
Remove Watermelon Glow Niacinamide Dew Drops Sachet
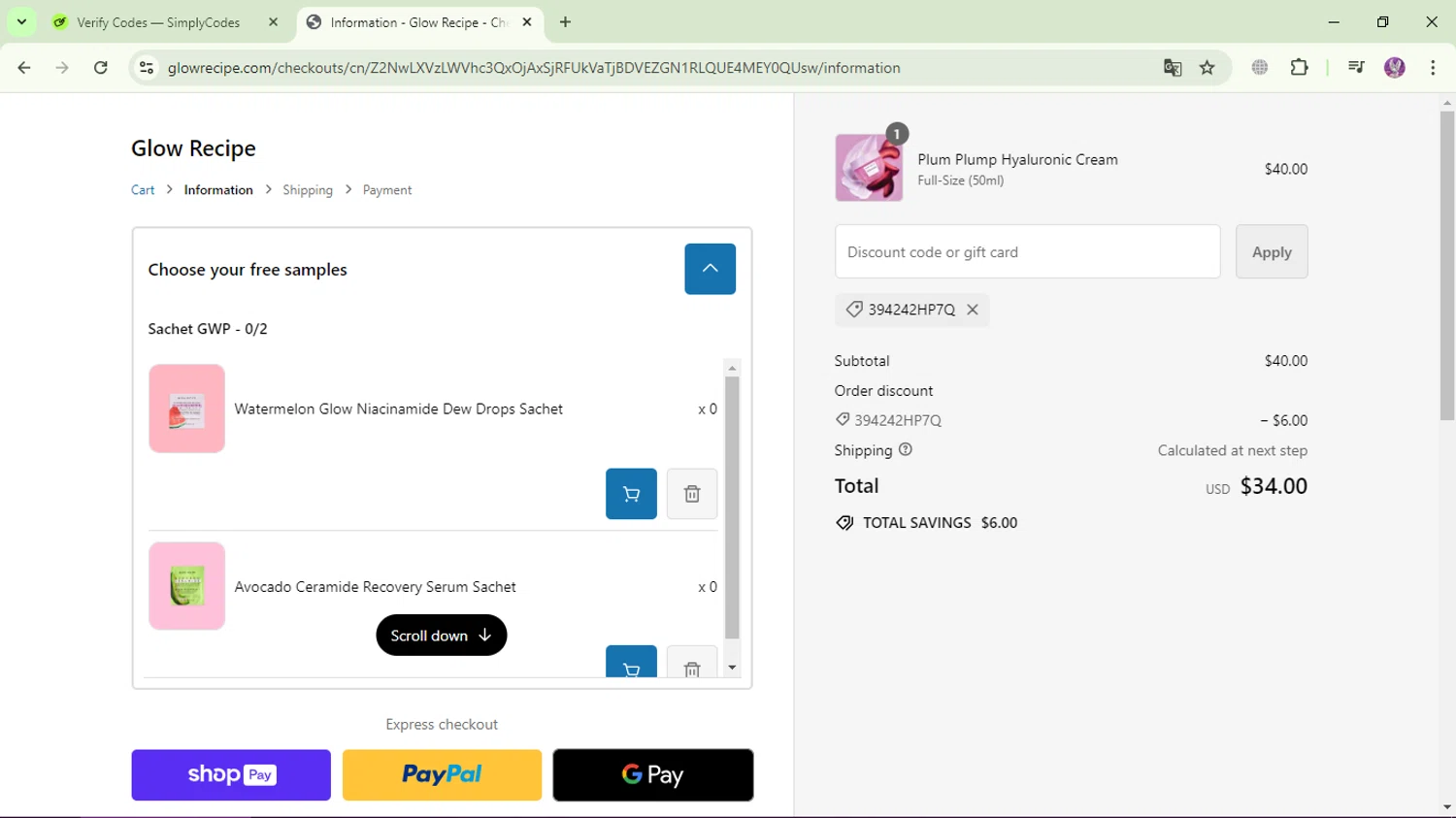(692, 494)
